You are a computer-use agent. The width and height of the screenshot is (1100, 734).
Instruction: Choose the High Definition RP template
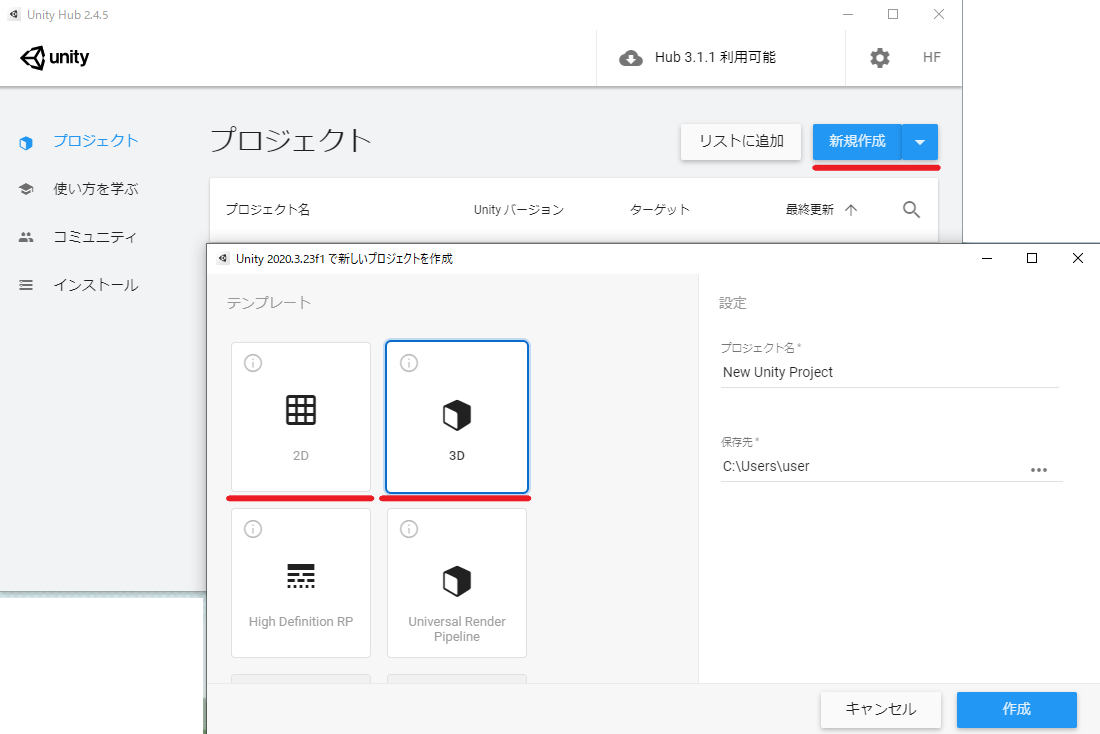301,582
